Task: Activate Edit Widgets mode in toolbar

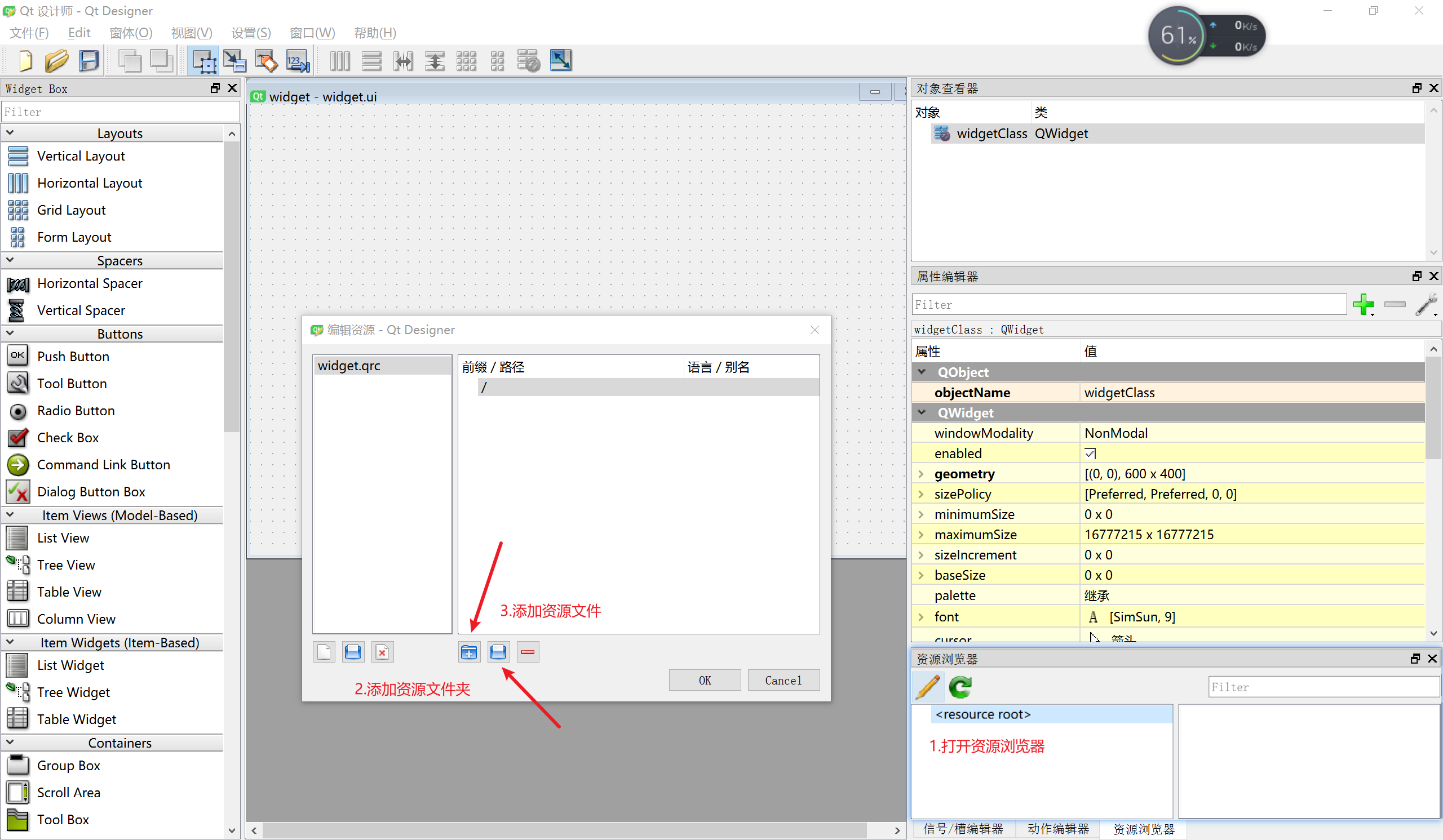Action: (203, 61)
